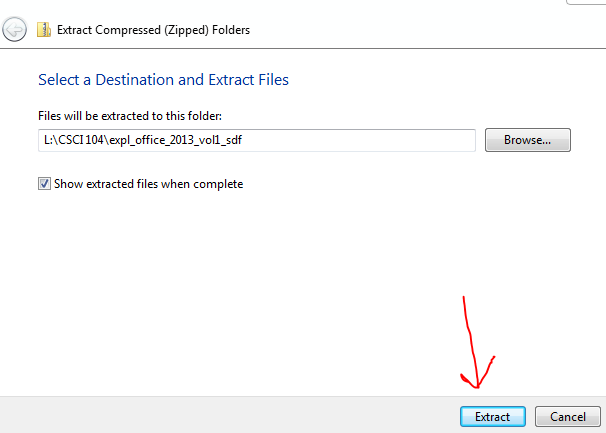The height and width of the screenshot is (433, 606).
Task: Click the gray footer bar left of Extract
Action: 220,416
